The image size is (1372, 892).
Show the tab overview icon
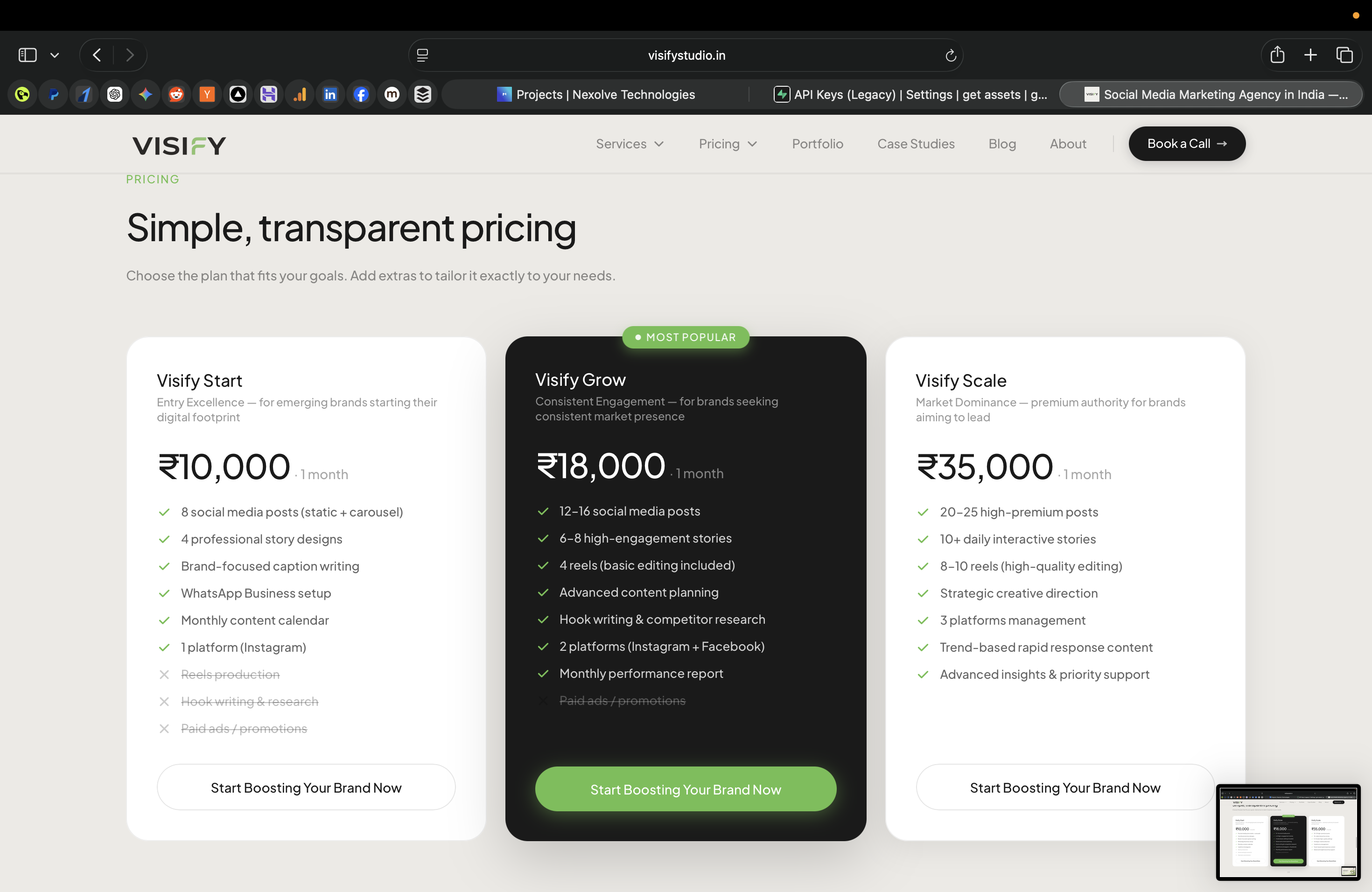pos(1344,56)
